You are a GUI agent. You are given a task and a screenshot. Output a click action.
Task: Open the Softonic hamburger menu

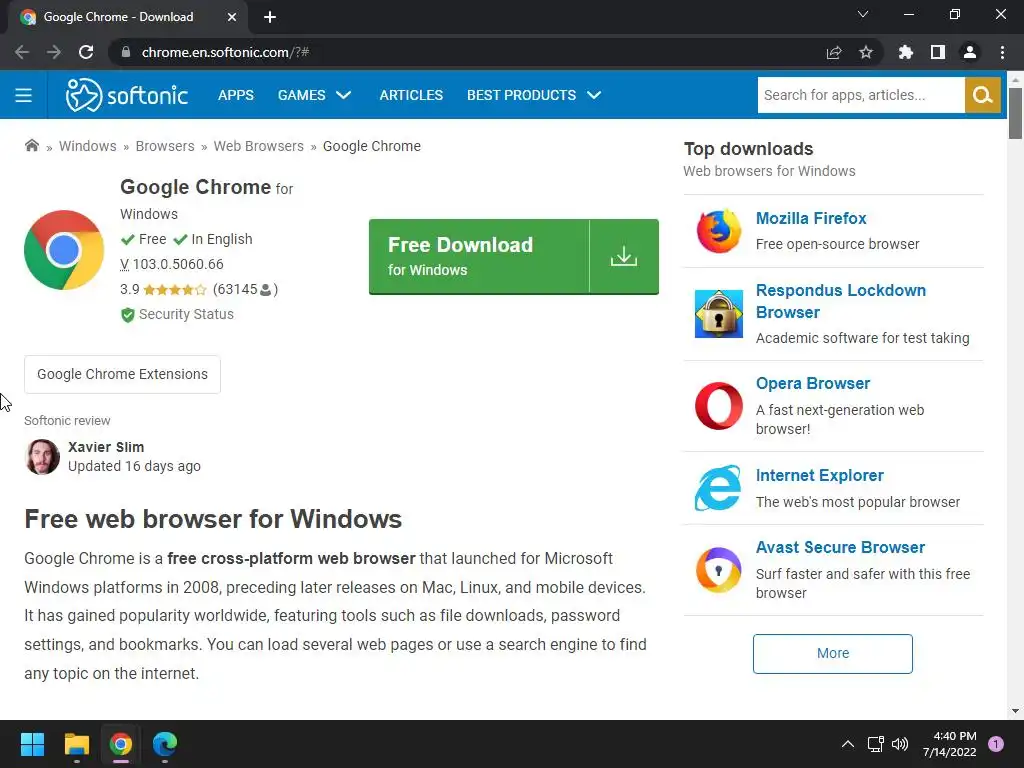tap(24, 95)
